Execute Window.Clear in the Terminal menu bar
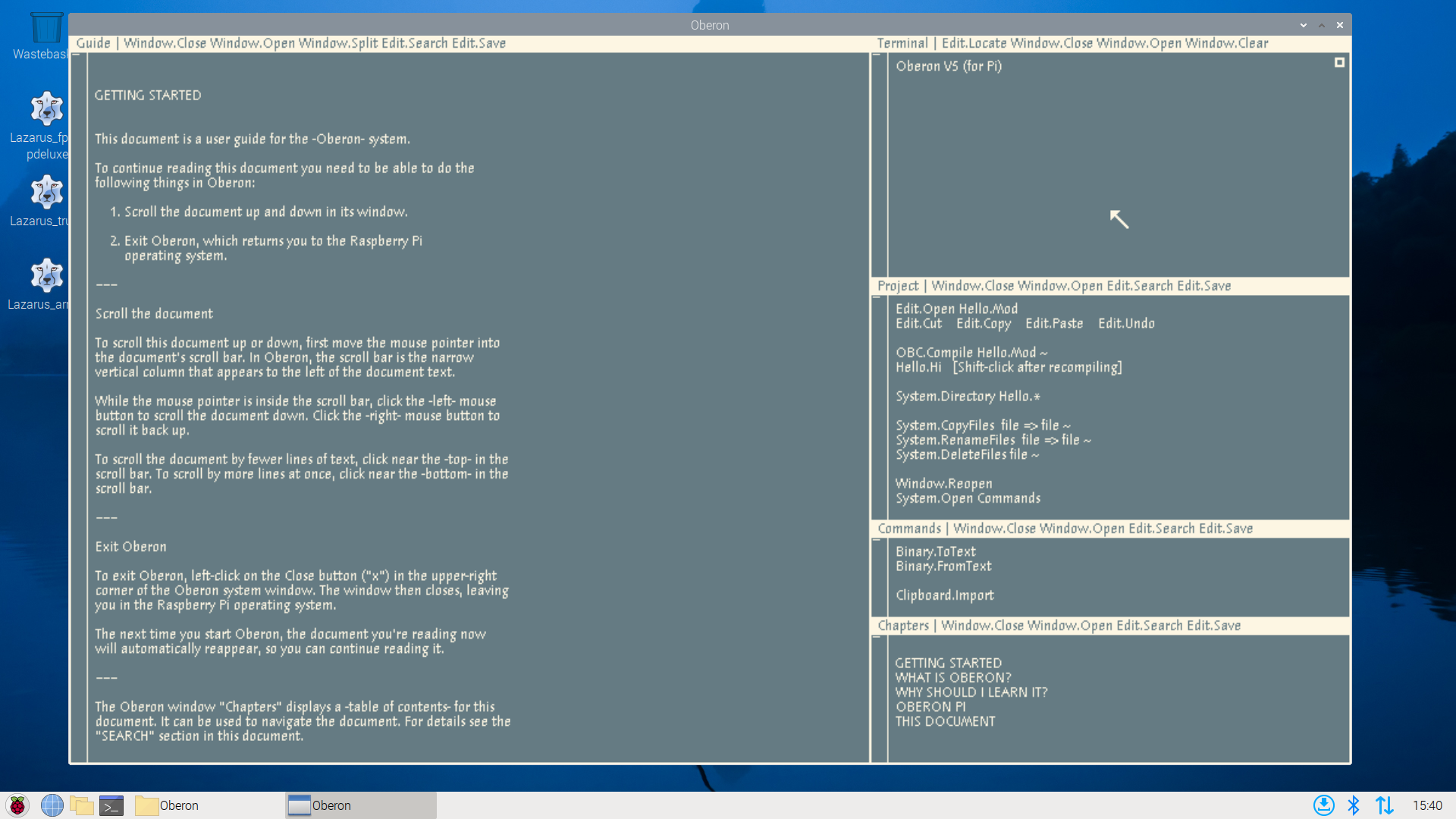Viewport: 1456px width, 819px height. 1228,43
